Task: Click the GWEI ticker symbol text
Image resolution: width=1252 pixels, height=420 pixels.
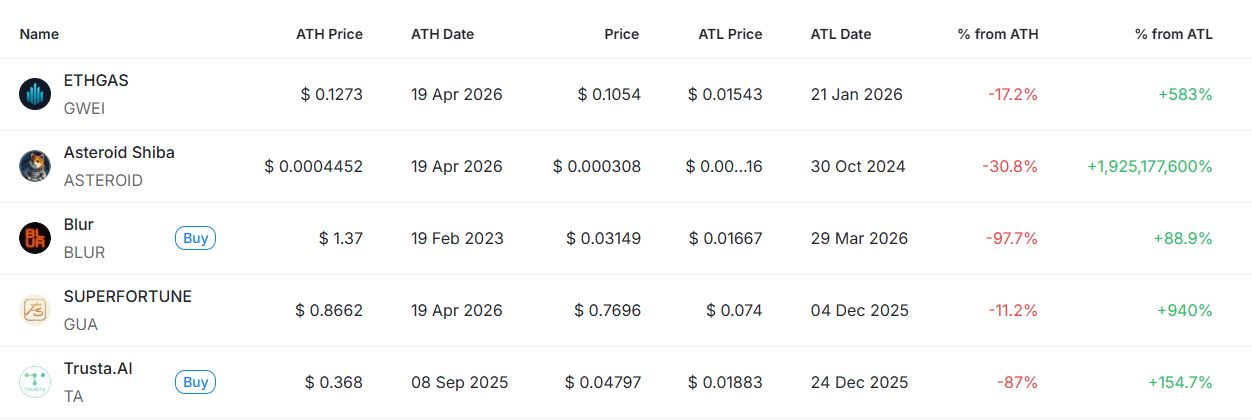Action: click(x=84, y=108)
